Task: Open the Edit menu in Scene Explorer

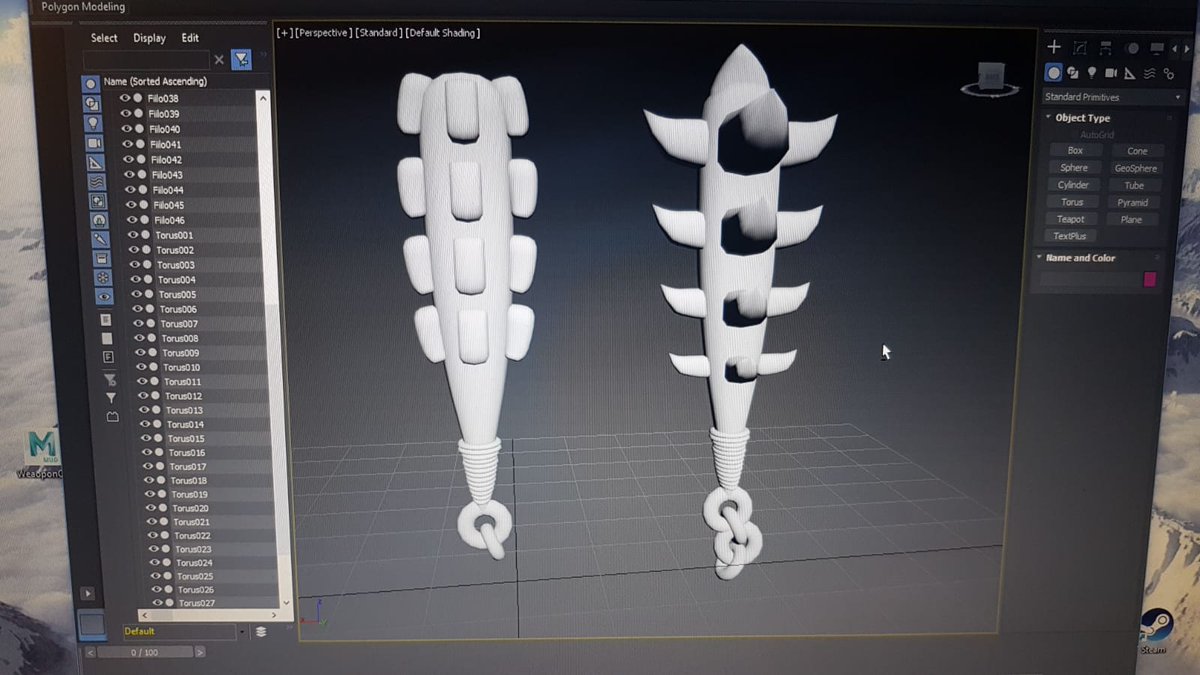Action: coord(190,38)
